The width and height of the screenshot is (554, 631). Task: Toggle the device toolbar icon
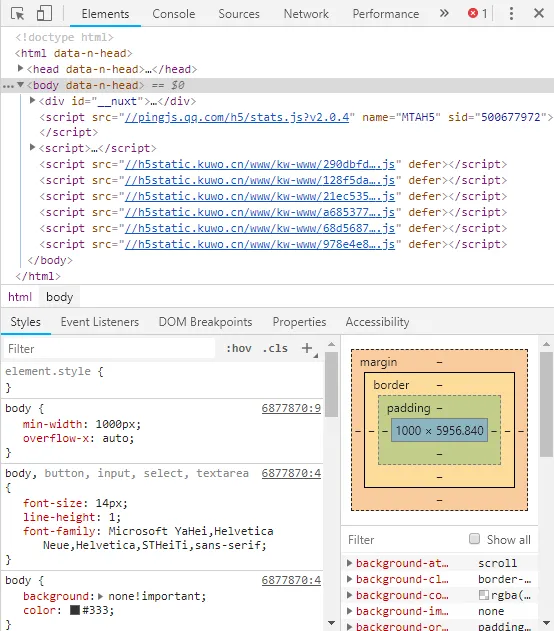click(x=44, y=13)
